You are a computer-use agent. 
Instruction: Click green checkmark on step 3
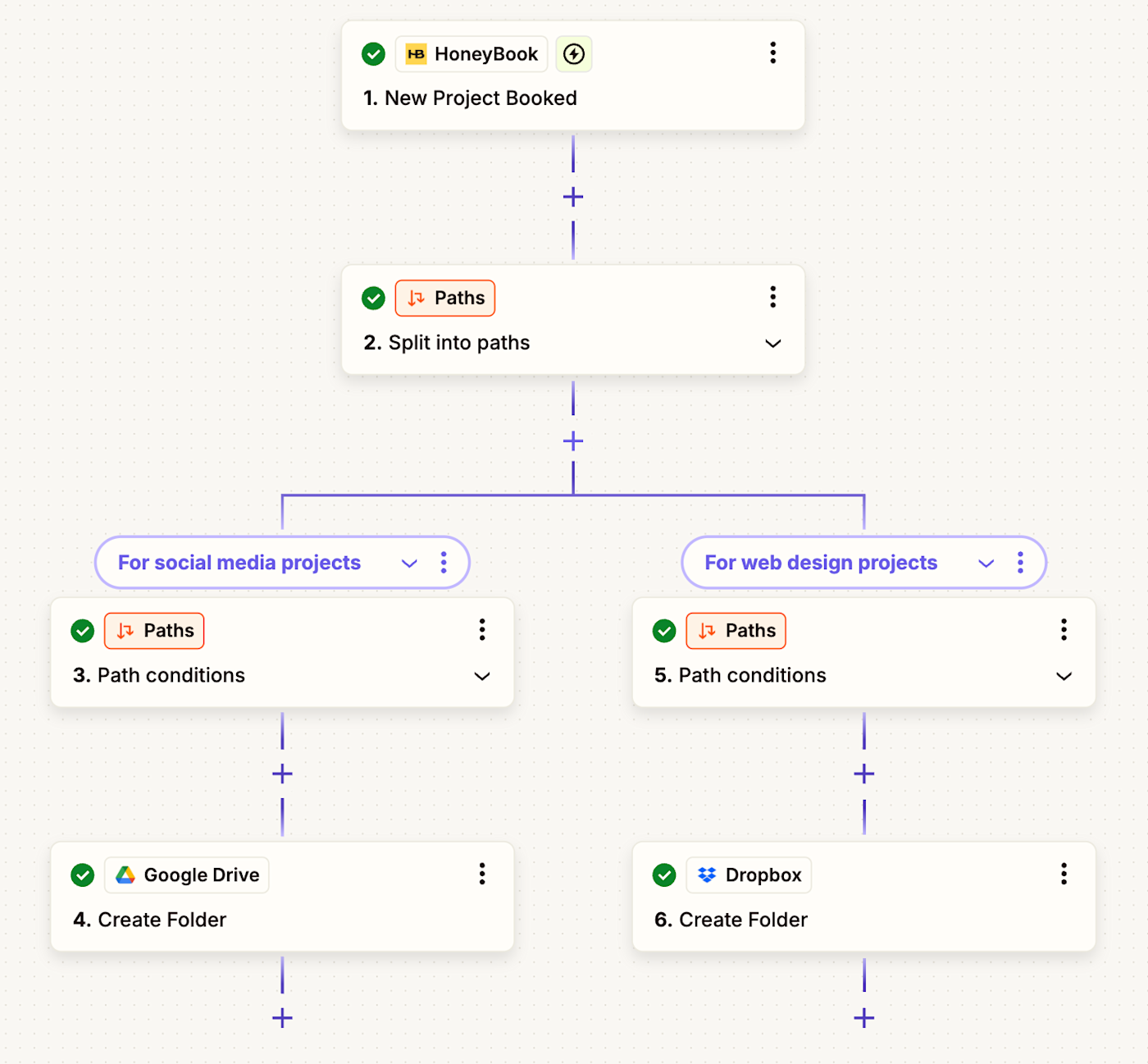click(82, 631)
